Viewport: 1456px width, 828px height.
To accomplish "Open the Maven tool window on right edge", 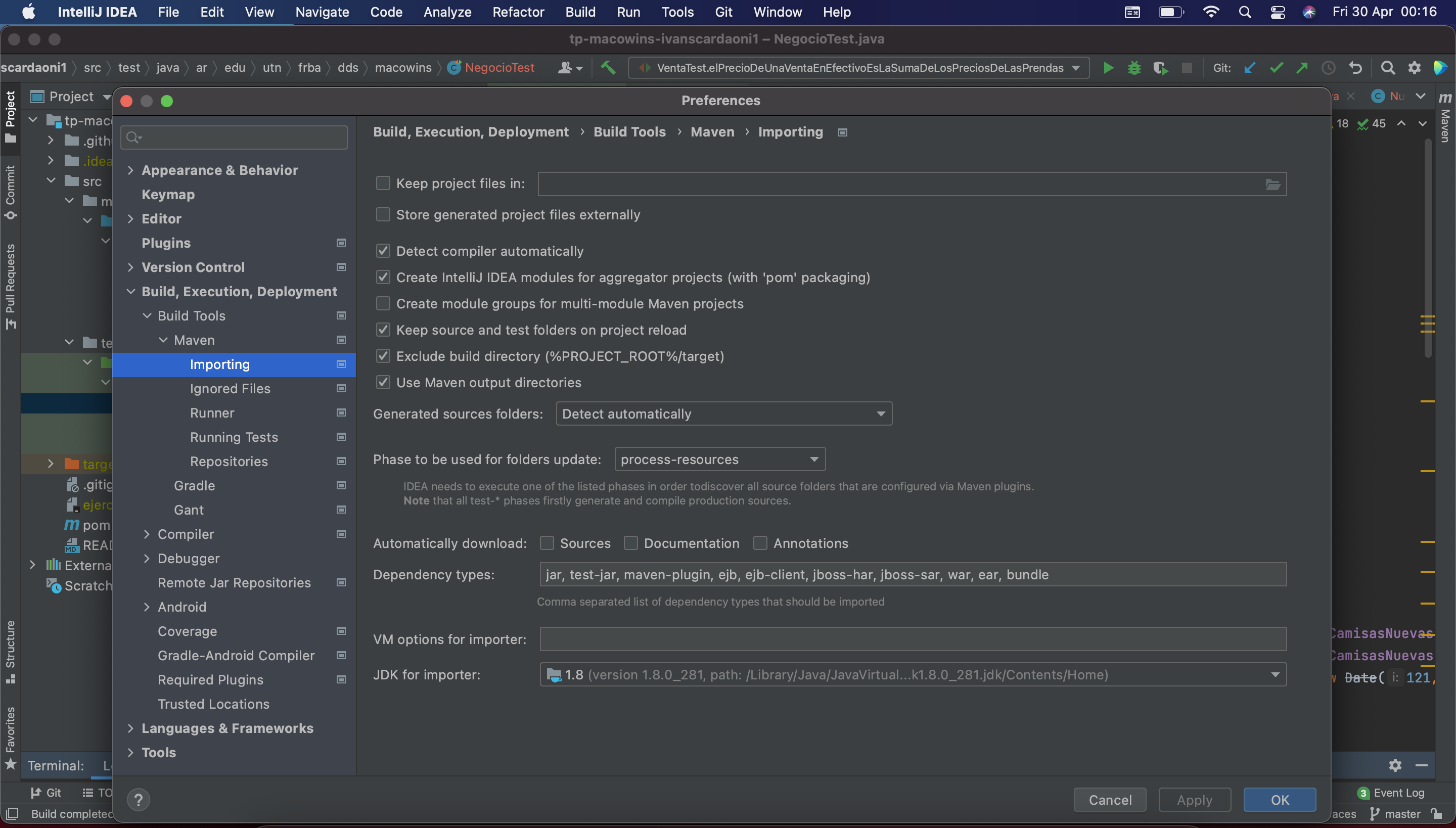I will click(x=1445, y=117).
